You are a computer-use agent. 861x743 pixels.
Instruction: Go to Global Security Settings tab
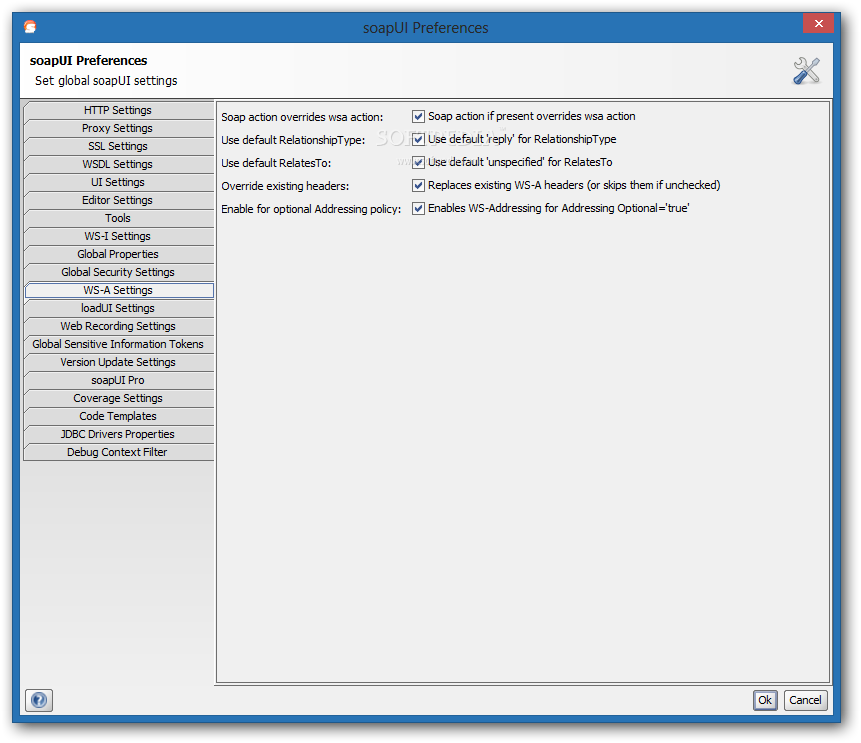click(119, 272)
